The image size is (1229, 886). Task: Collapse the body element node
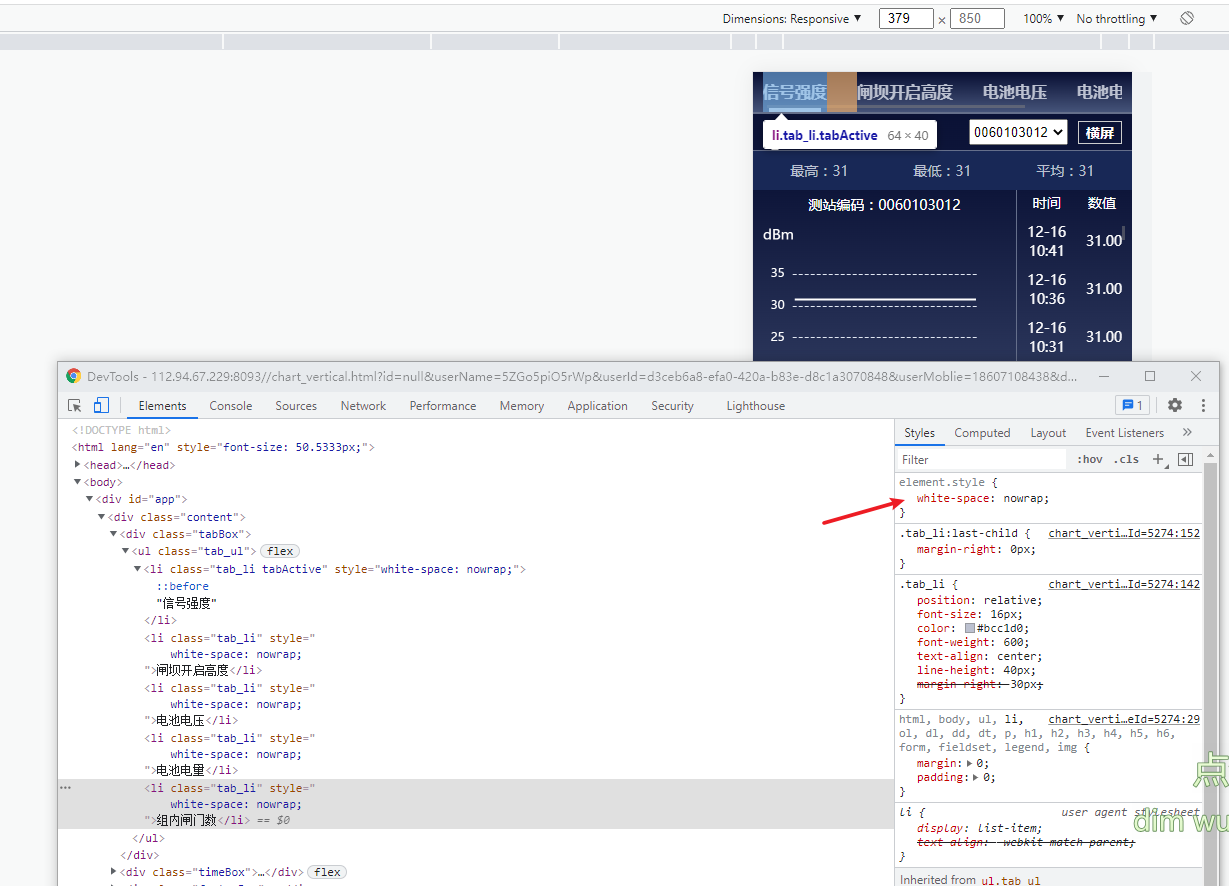(78, 481)
